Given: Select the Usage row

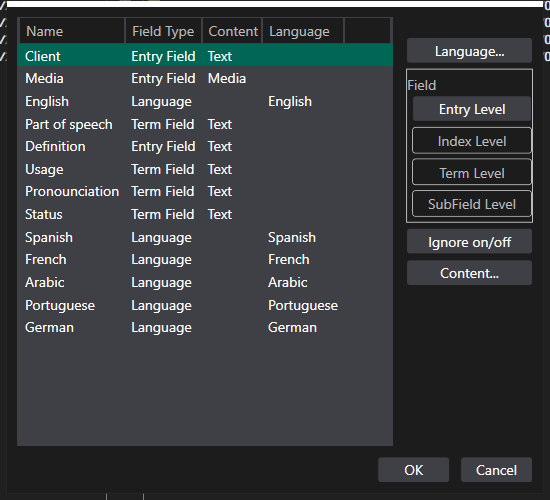Looking at the screenshot, I should tap(205, 169).
